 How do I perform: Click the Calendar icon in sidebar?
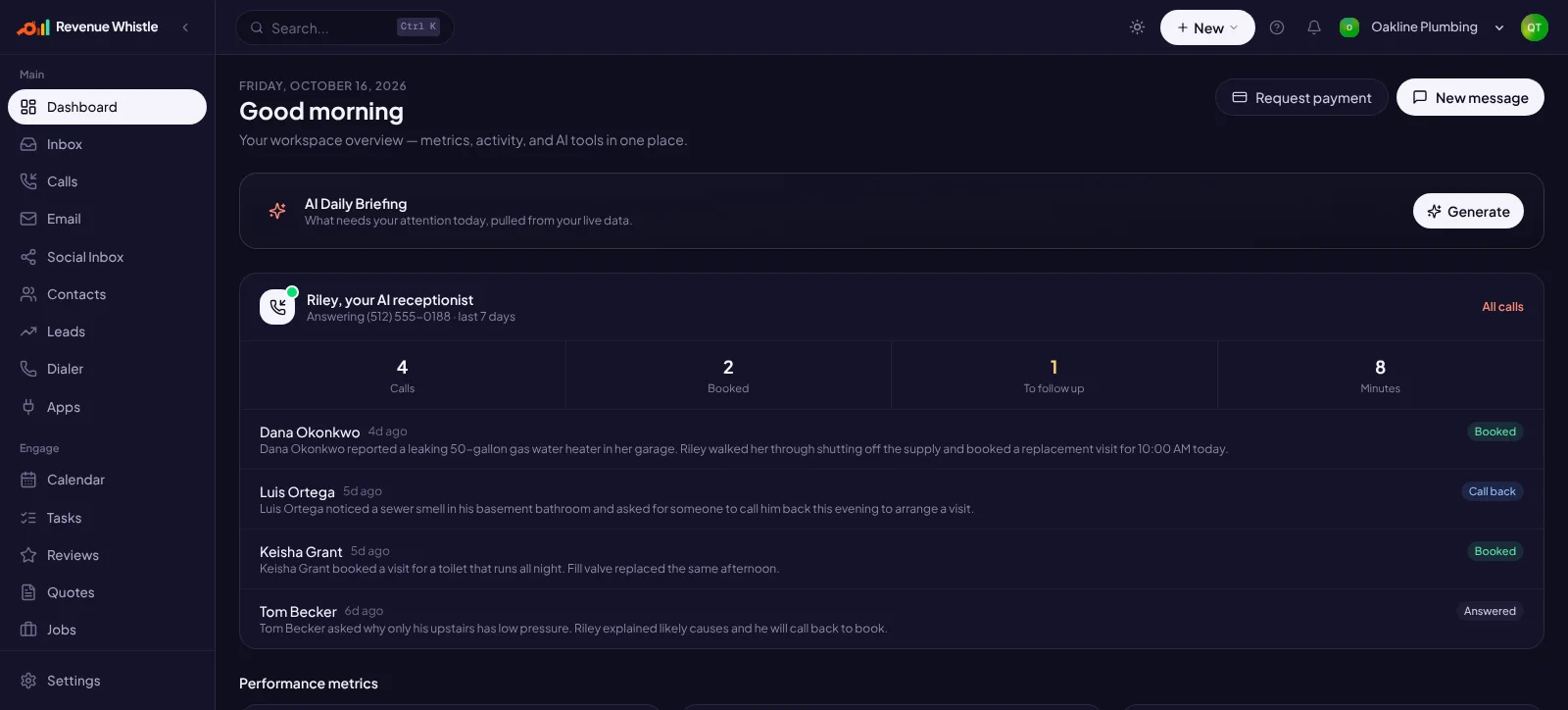tap(28, 480)
